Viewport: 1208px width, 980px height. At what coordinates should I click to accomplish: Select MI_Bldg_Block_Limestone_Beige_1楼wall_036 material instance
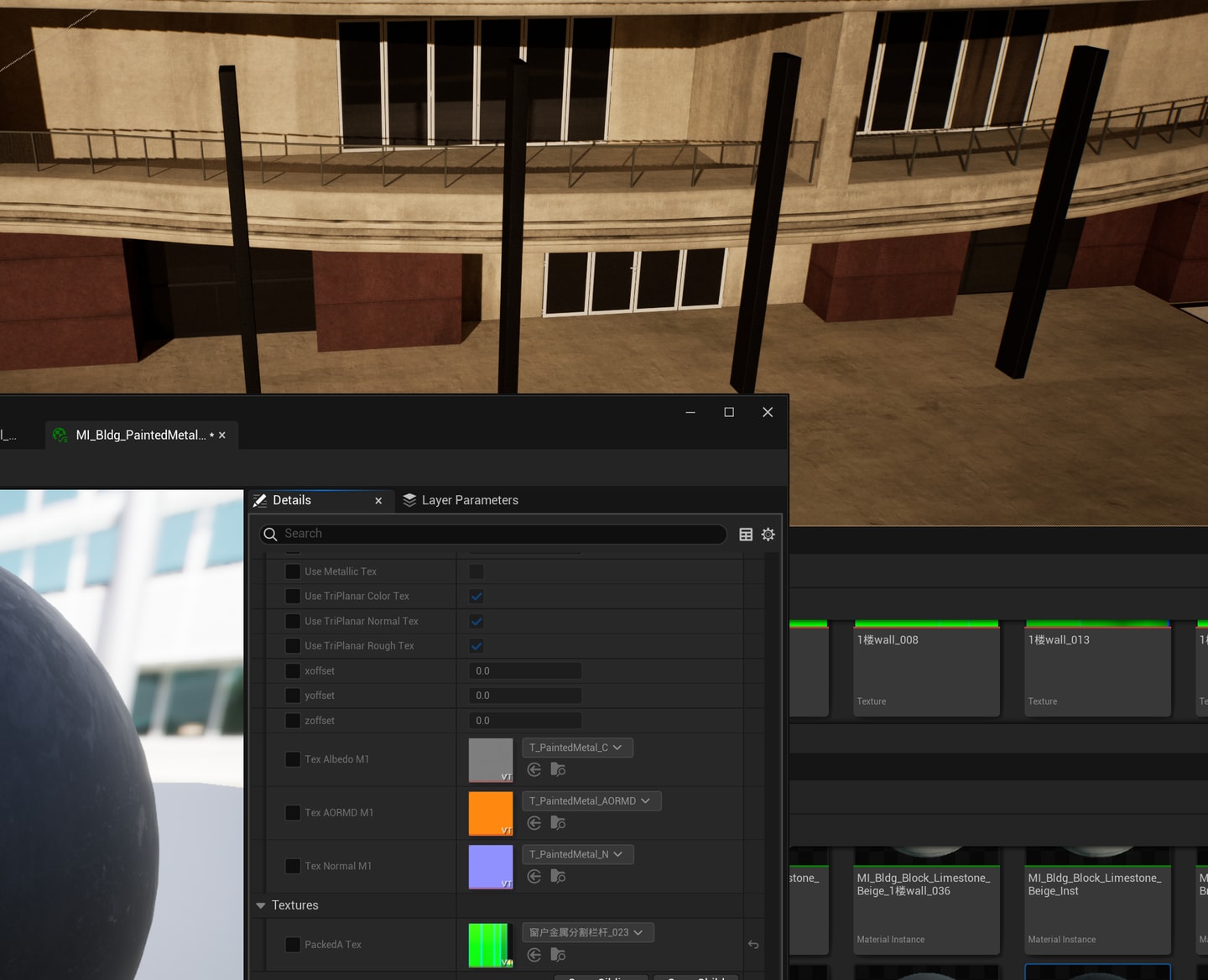pyautogui.click(x=926, y=901)
